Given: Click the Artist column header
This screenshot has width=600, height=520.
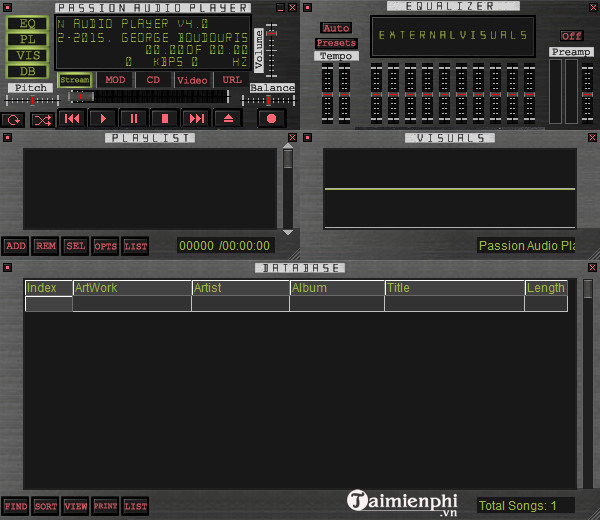Looking at the screenshot, I should coord(241,288).
